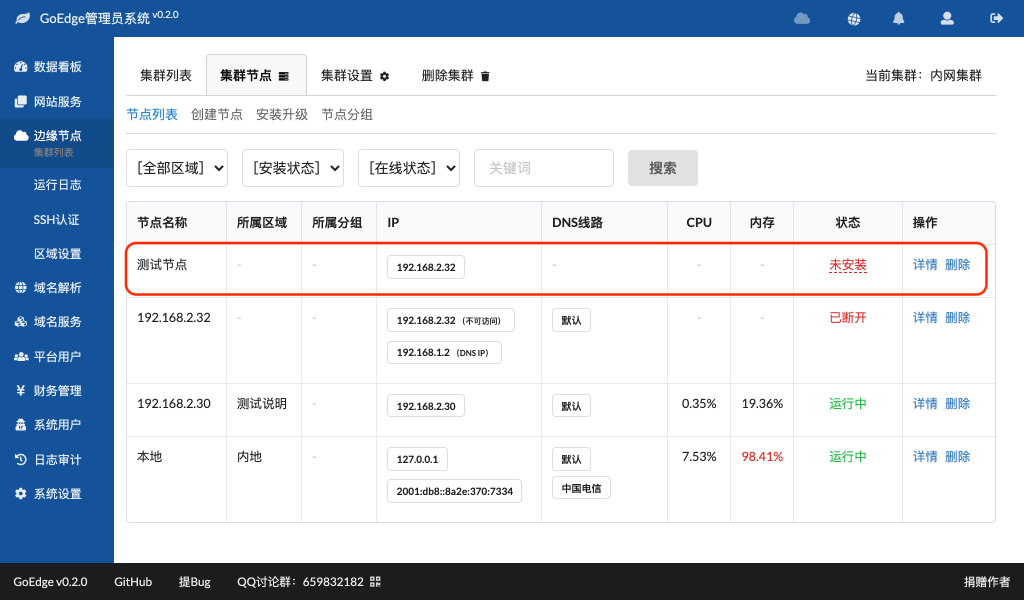Click the 网站服务 sidebar icon
Viewport: 1024px width, 600px height.
pos(21,101)
